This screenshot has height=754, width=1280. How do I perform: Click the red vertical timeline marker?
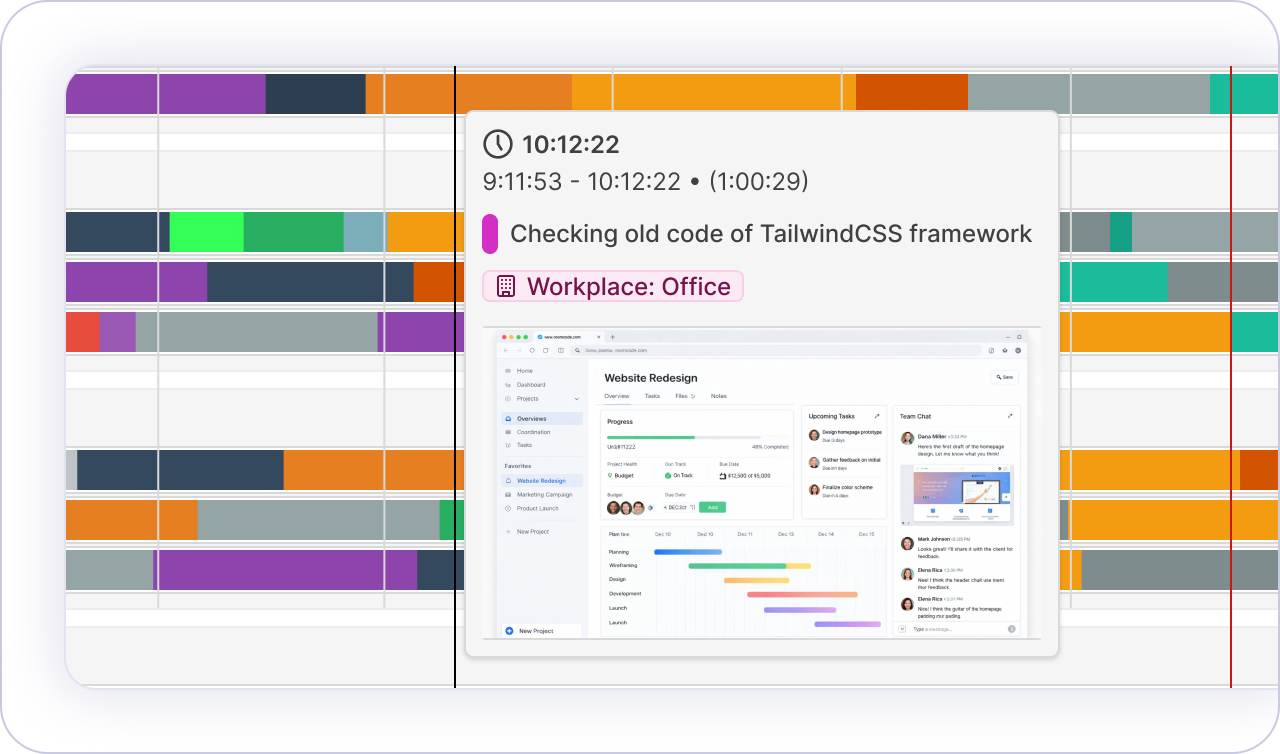click(1231, 400)
